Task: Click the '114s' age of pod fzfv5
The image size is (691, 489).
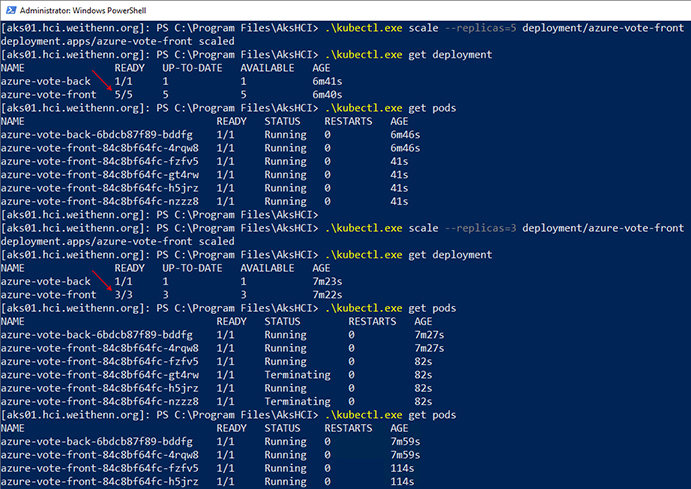Action: 402,468
